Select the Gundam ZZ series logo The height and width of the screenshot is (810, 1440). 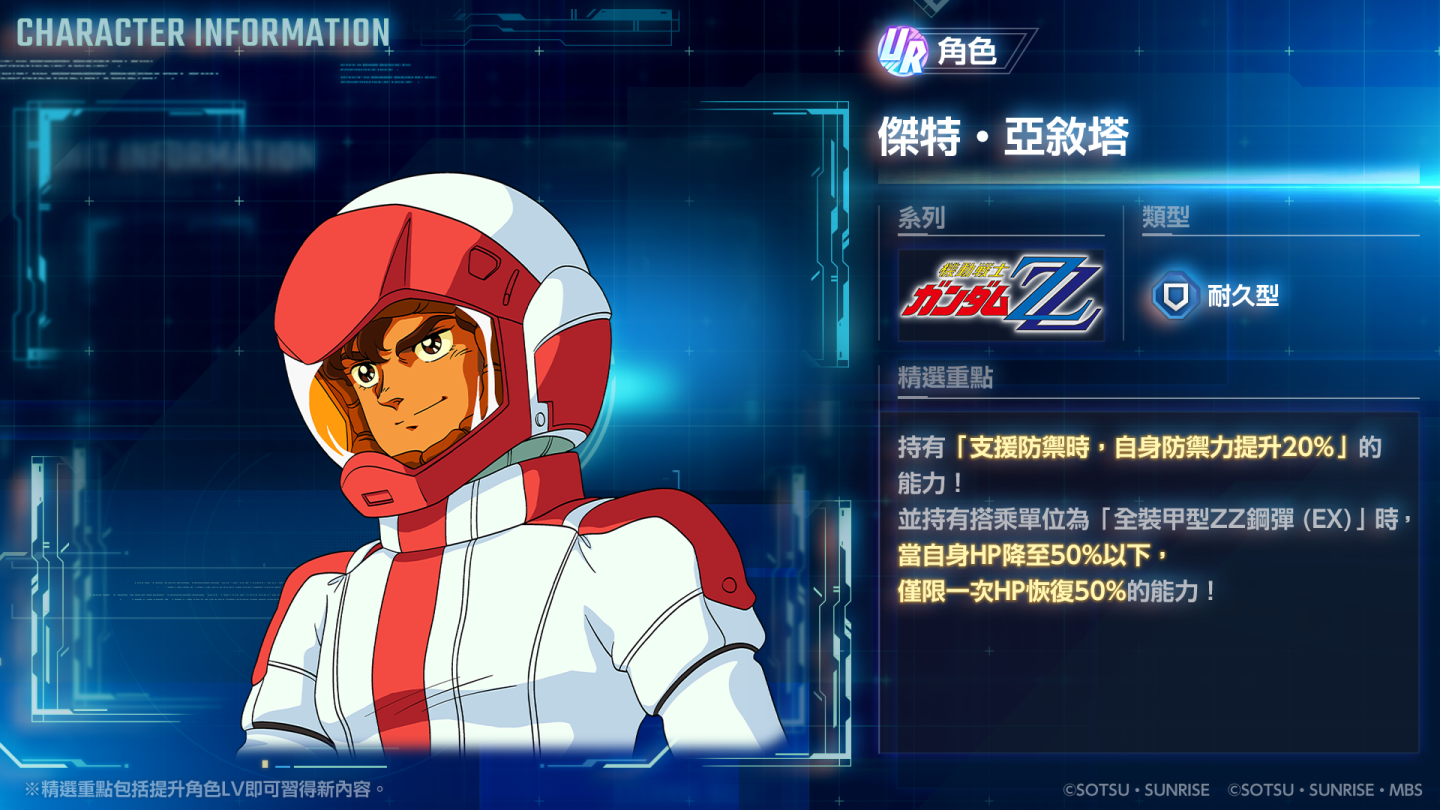[1001, 295]
